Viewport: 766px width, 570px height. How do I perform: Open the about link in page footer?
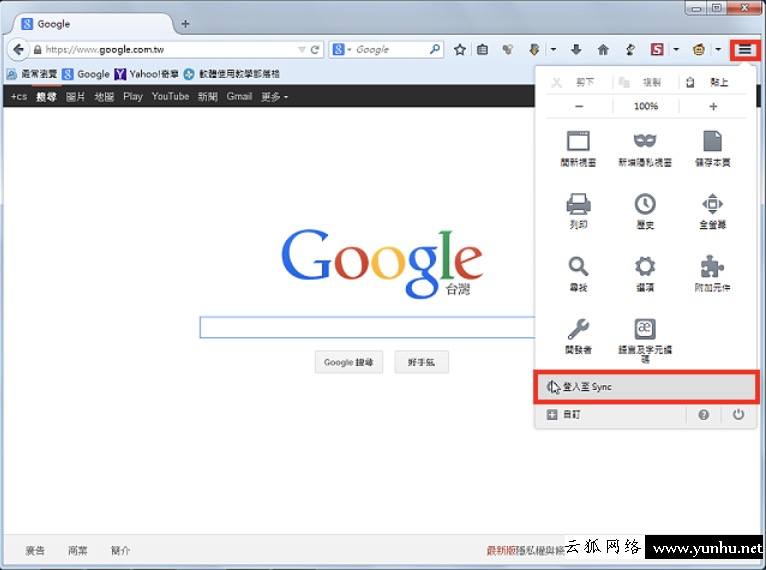(120, 550)
